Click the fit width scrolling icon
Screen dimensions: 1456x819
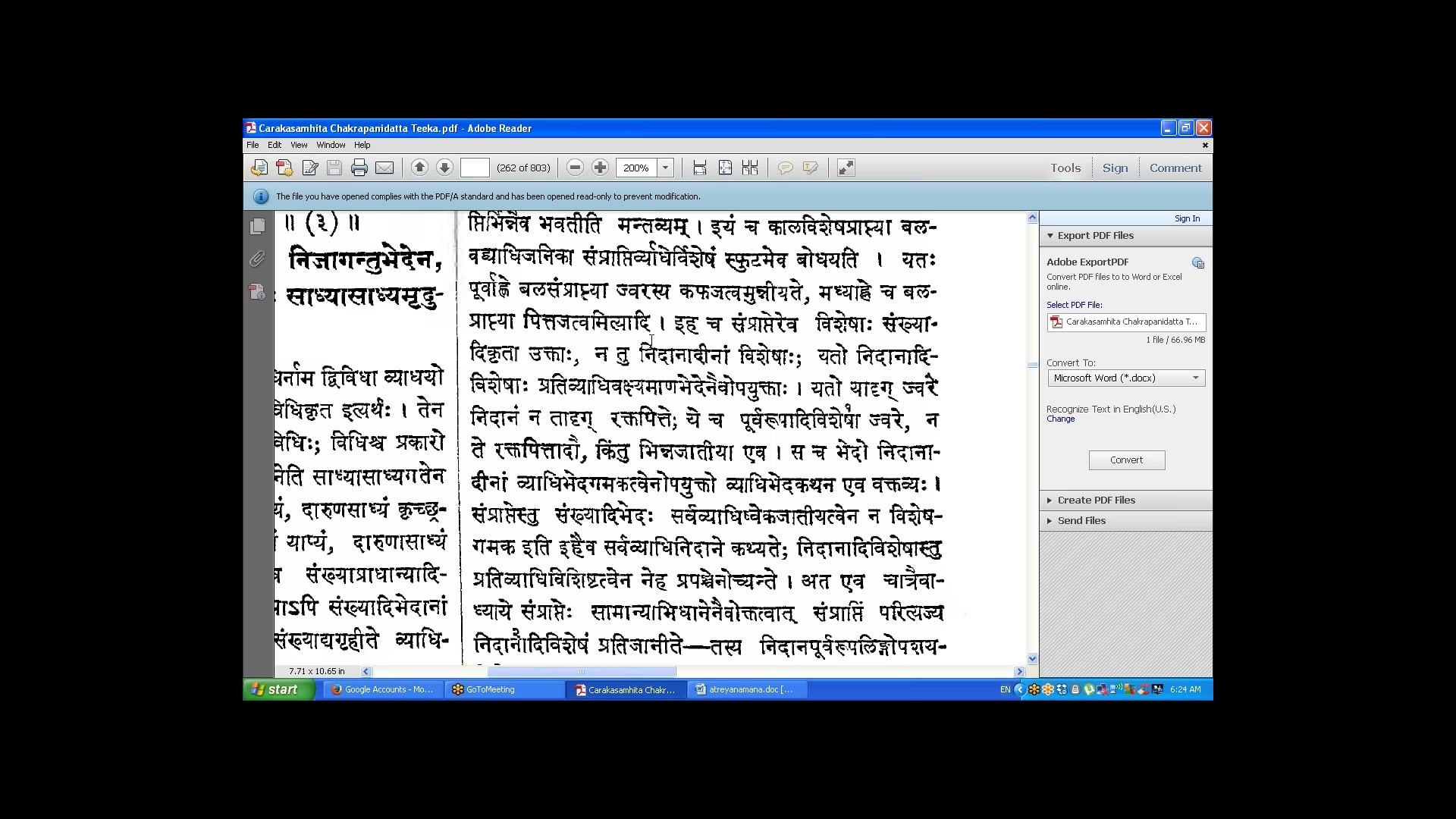click(700, 168)
